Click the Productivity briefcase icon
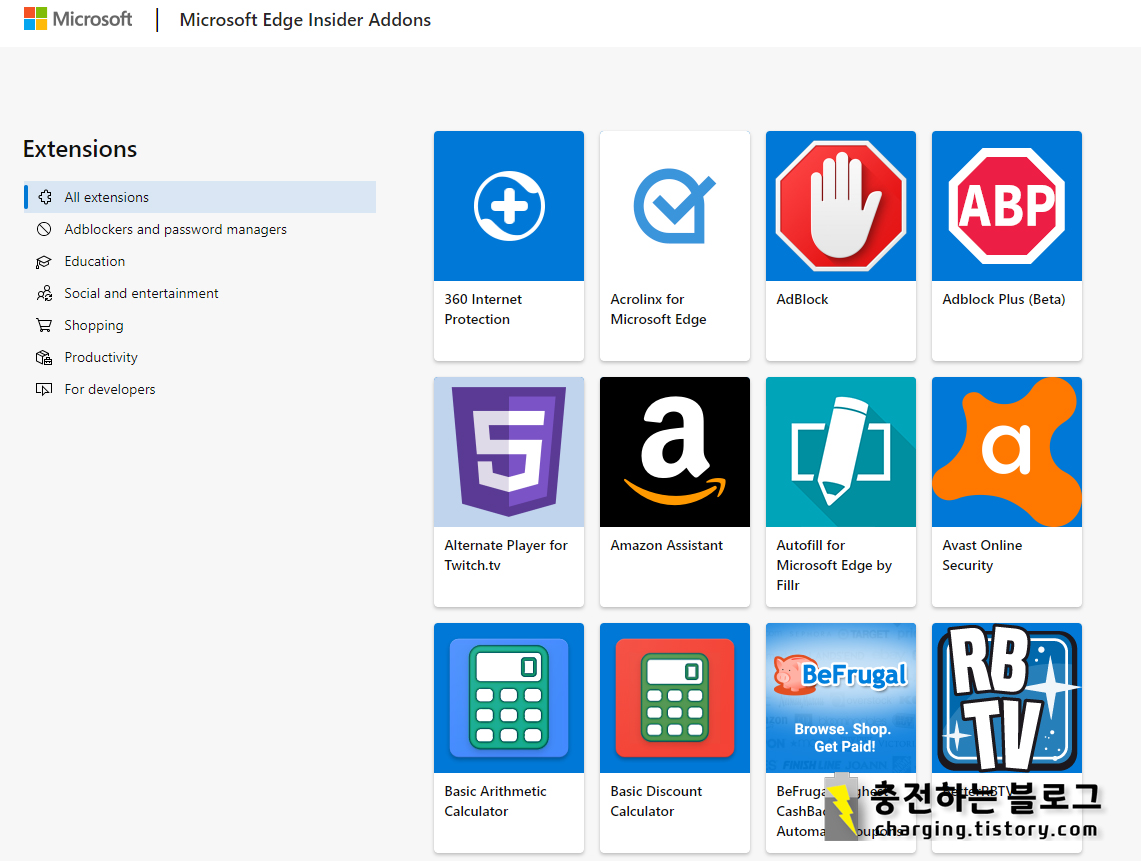The height and width of the screenshot is (861, 1141). 44,357
